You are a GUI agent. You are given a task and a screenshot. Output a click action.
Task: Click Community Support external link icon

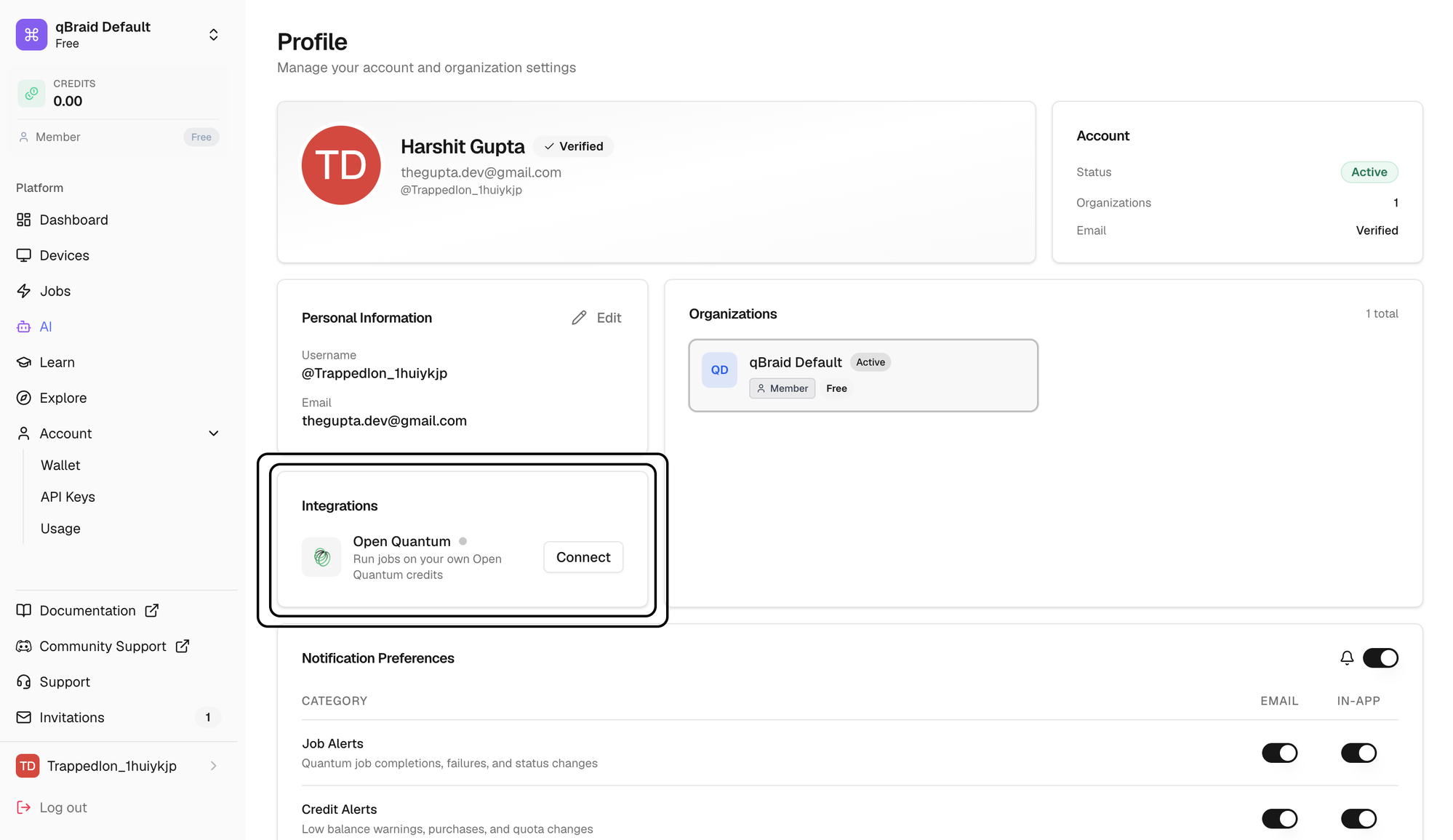(x=182, y=646)
